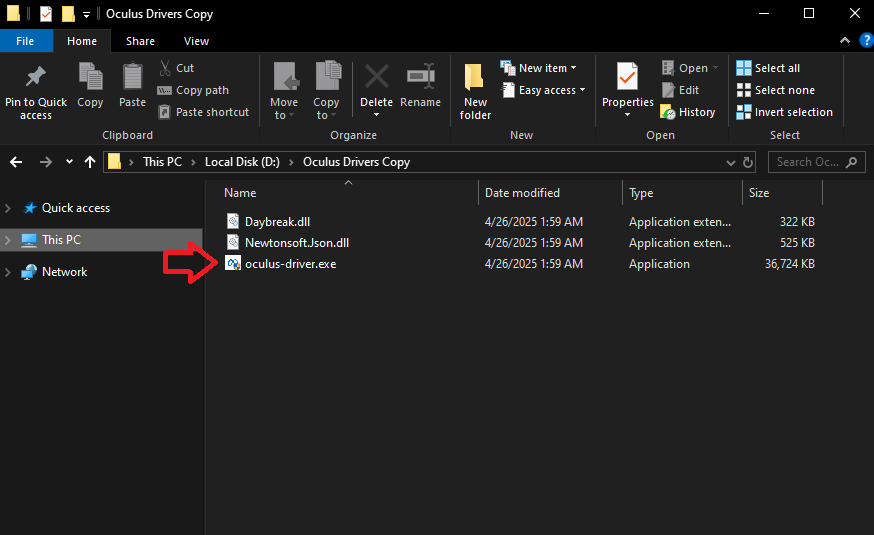Image resolution: width=874 pixels, height=535 pixels.
Task: Click title bar New folder icon
Action: click(x=68, y=14)
